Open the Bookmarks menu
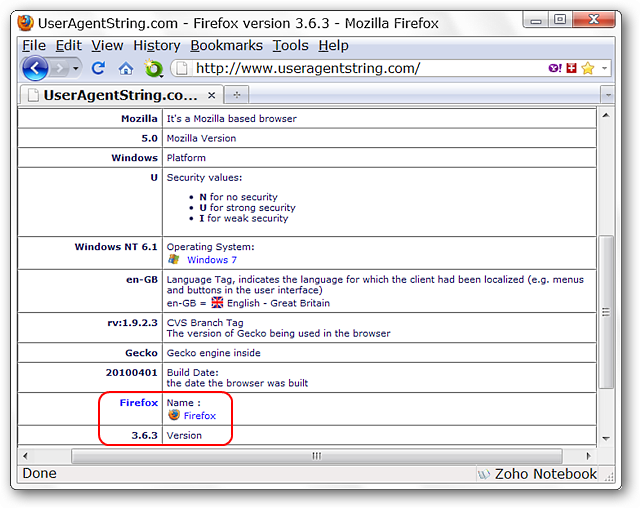 pos(226,45)
